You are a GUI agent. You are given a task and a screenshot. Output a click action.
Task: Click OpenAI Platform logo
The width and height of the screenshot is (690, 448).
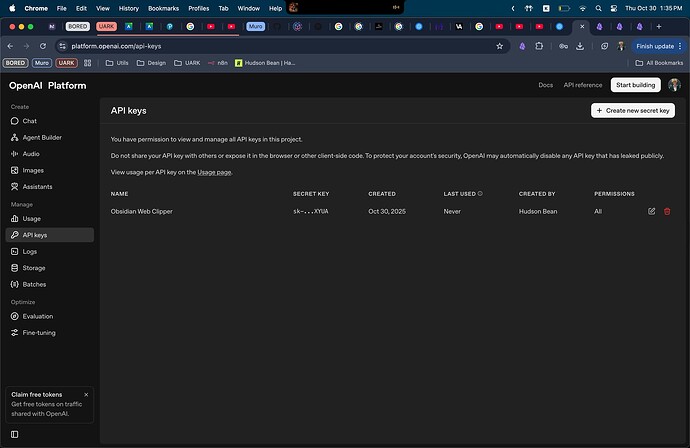(x=48, y=85)
